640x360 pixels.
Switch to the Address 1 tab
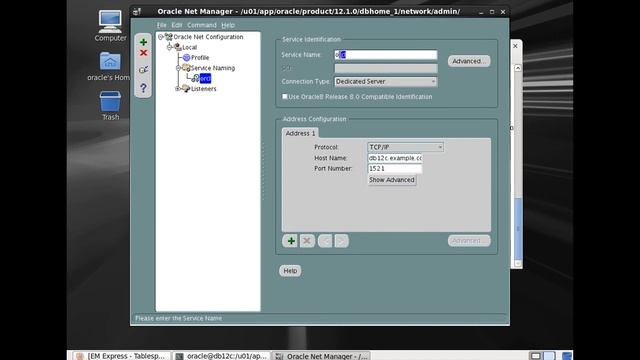click(x=300, y=133)
